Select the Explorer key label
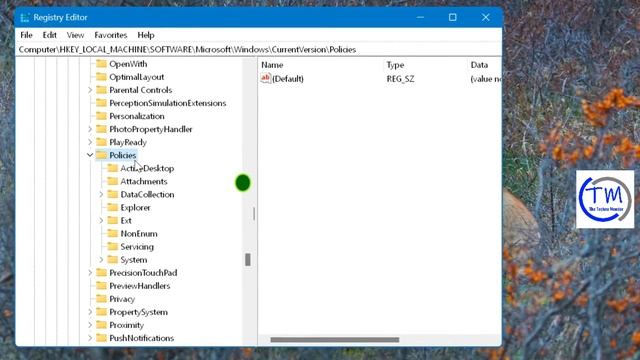 [135, 207]
